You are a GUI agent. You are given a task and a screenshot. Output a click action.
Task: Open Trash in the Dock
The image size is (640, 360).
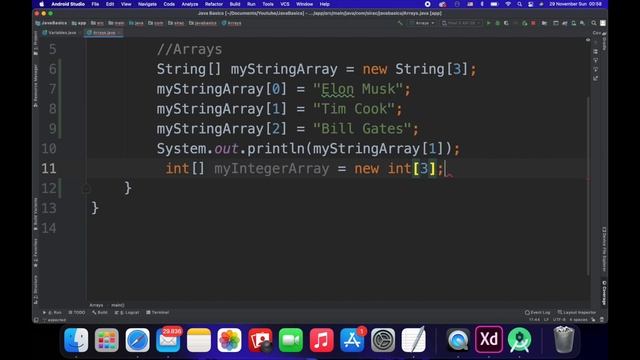pos(564,340)
